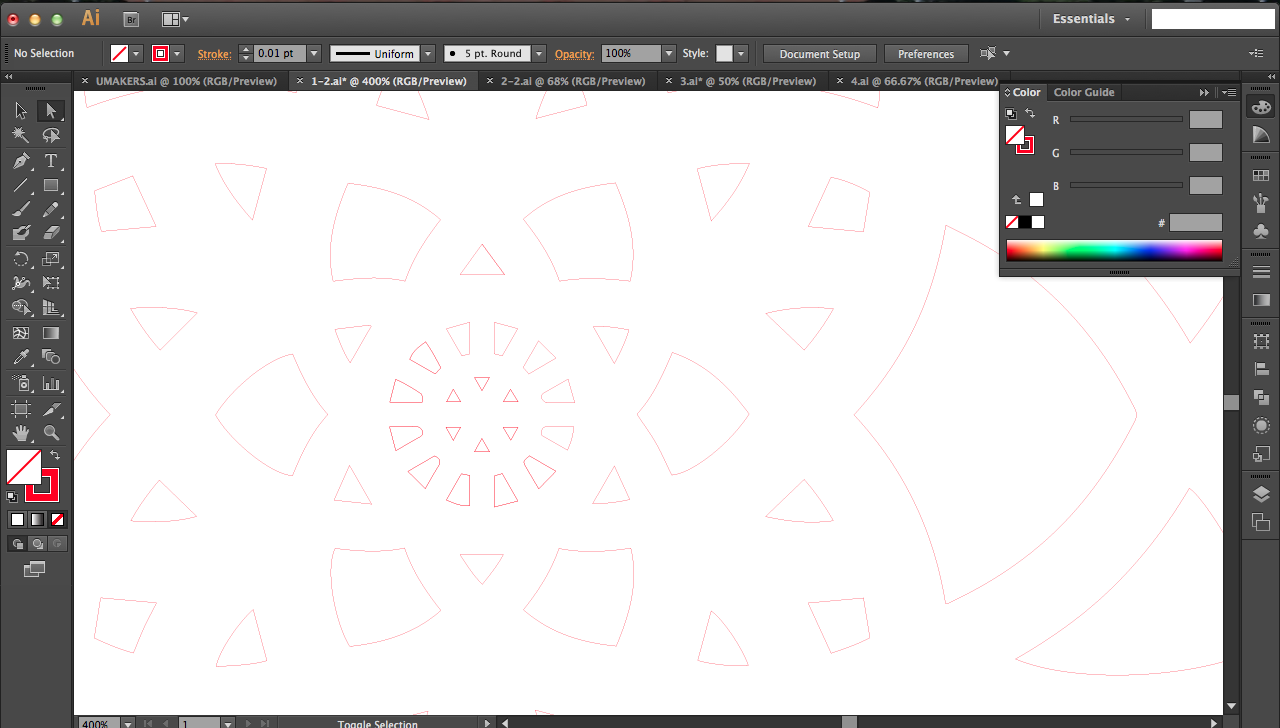Viewport: 1280px width, 728px height.
Task: Select the Eyedropper tool
Action: click(21, 358)
